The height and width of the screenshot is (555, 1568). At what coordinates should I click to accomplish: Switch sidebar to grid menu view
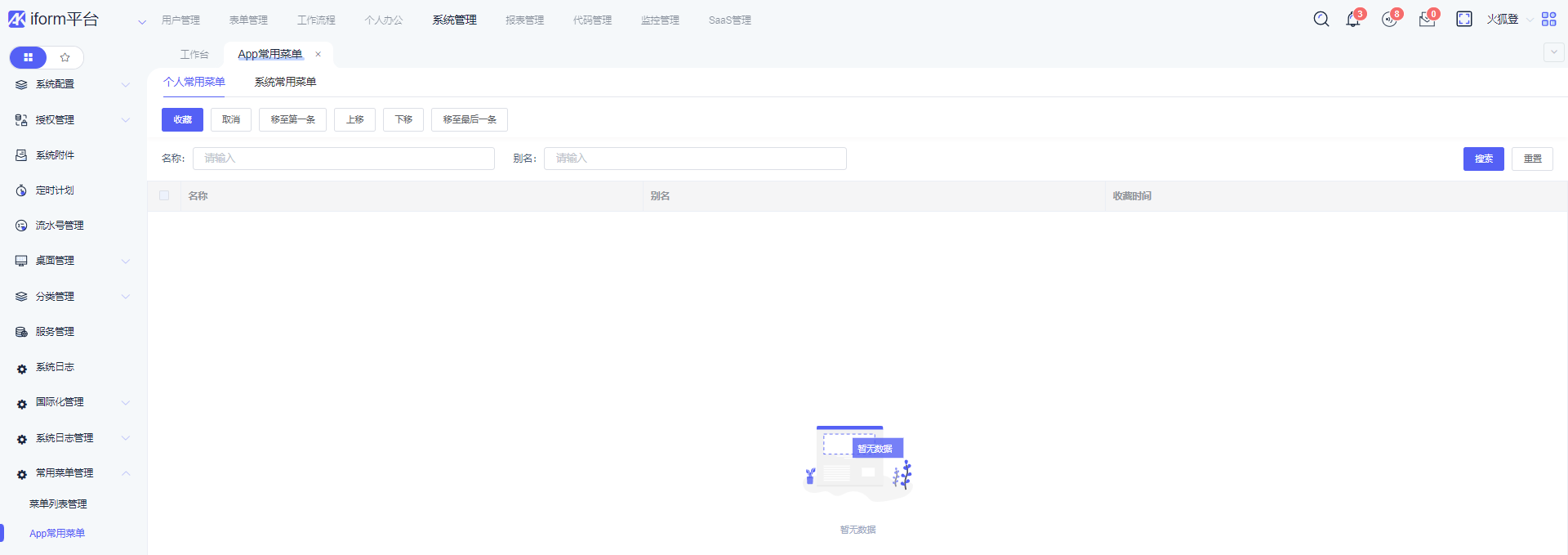tap(29, 57)
